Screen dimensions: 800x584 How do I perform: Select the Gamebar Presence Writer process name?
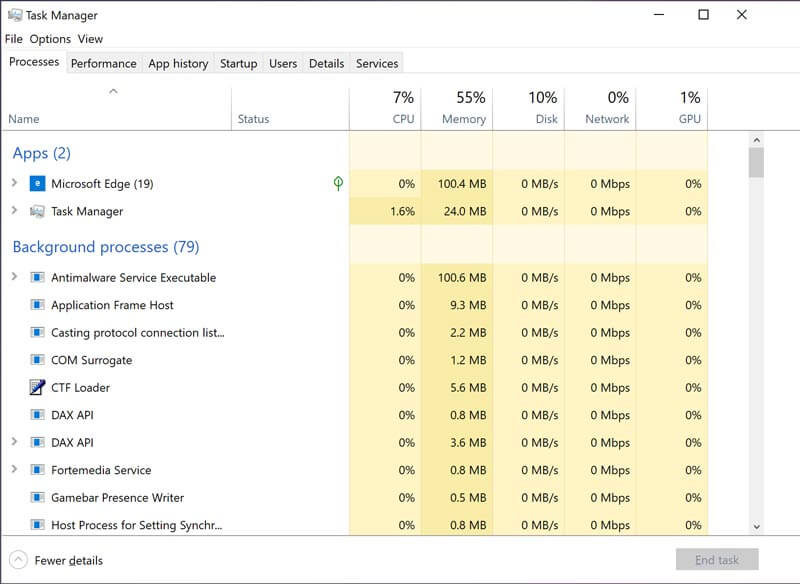(x=117, y=497)
